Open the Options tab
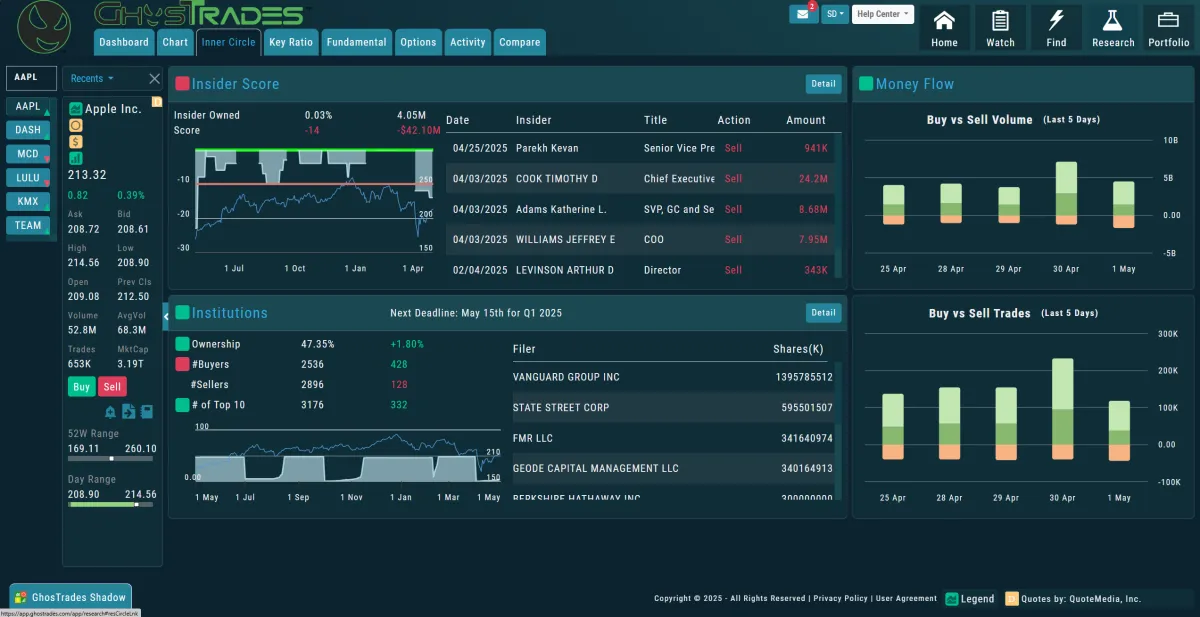1200x617 pixels. (x=418, y=42)
